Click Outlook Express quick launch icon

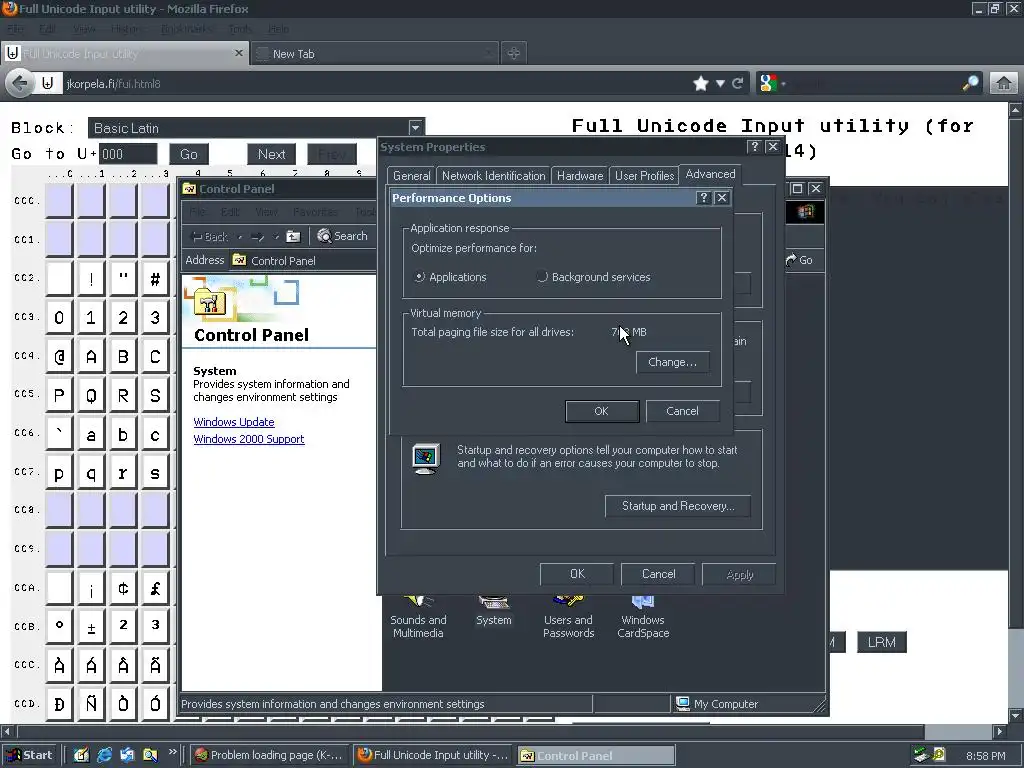[x=127, y=755]
